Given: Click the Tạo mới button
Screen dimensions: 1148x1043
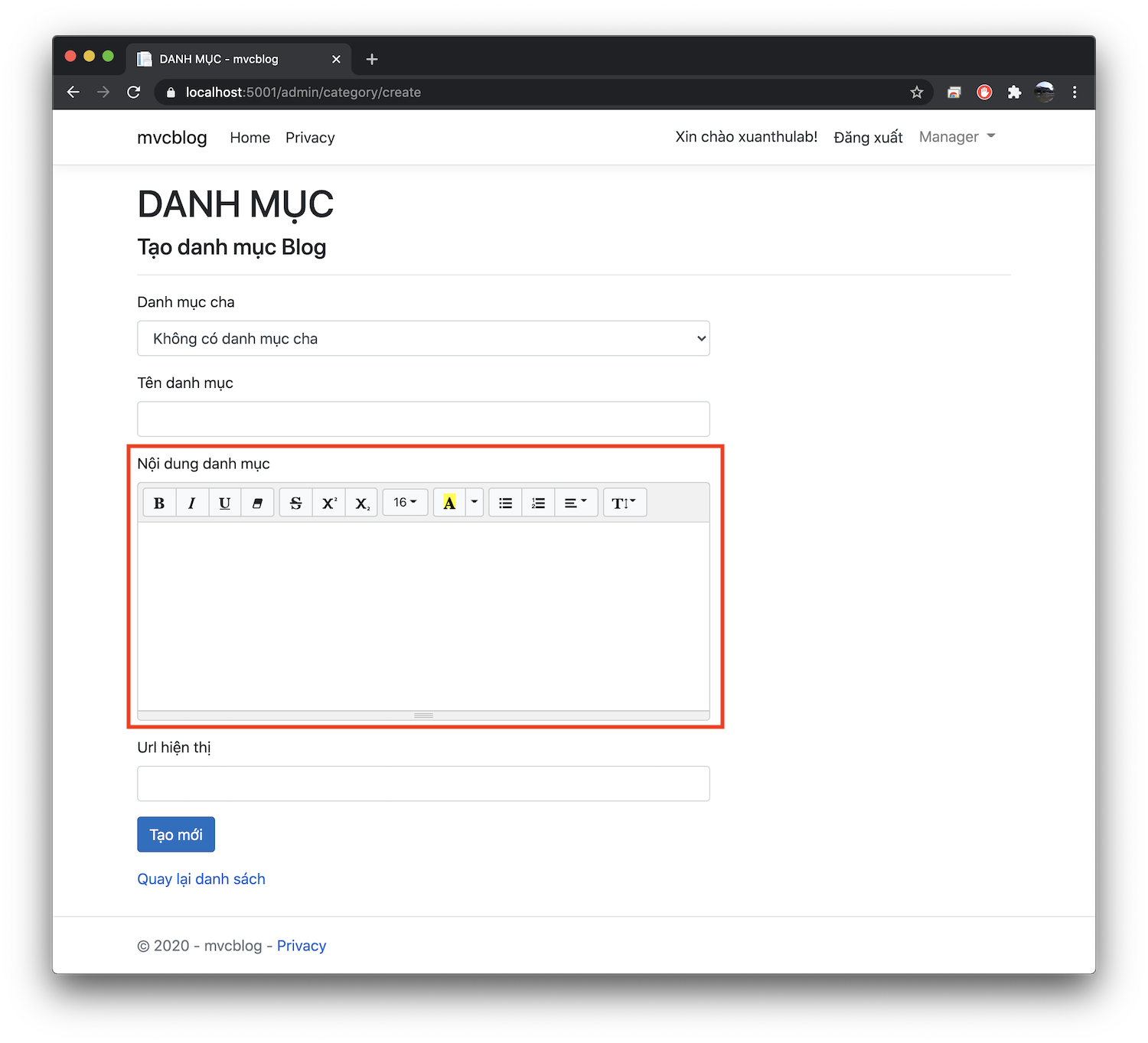Looking at the screenshot, I should click(x=176, y=834).
